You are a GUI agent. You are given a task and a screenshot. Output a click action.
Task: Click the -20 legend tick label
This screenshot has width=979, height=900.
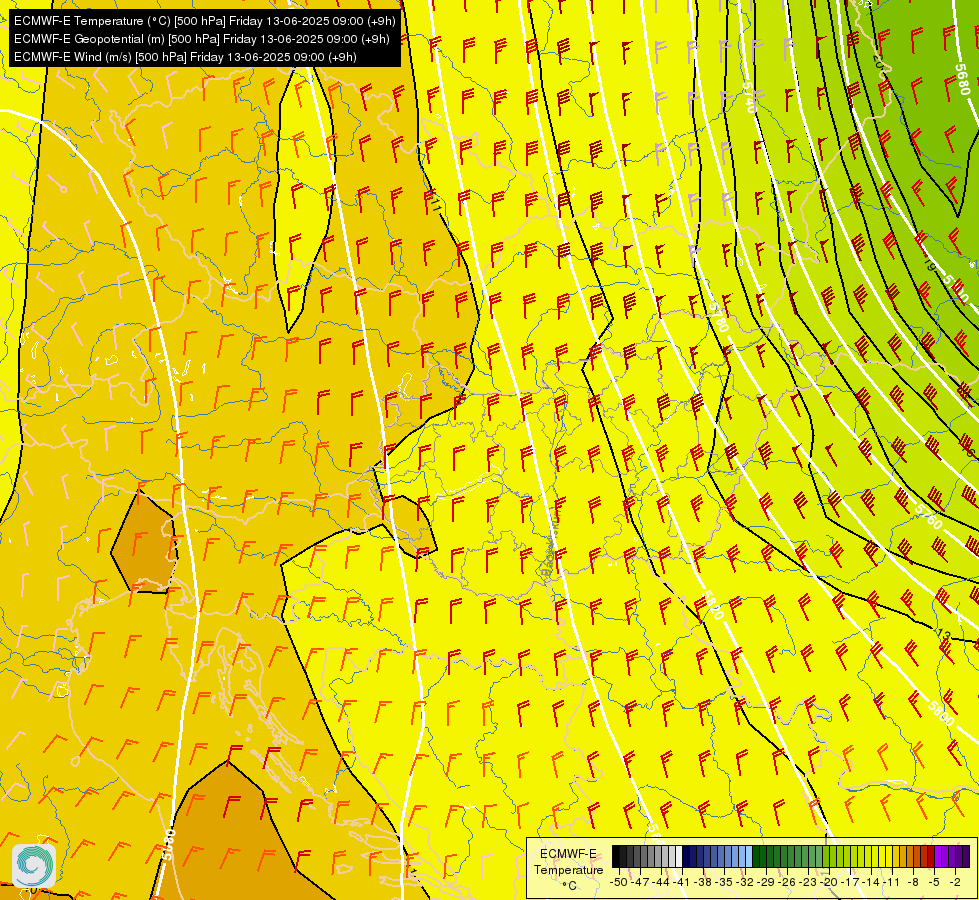point(829,882)
